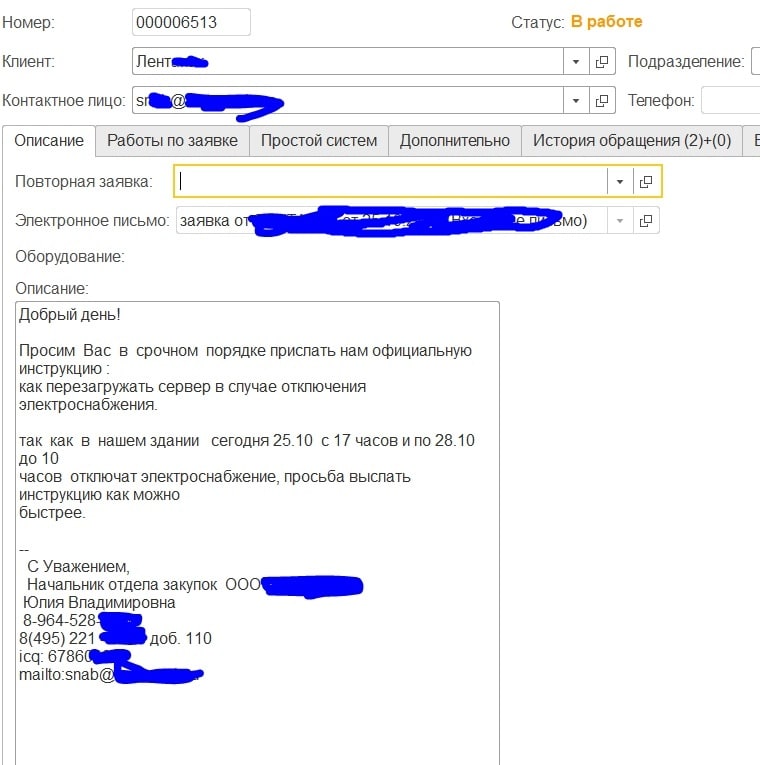Expand the Контактное лицо dropdown list
760x765 pixels.
576,101
